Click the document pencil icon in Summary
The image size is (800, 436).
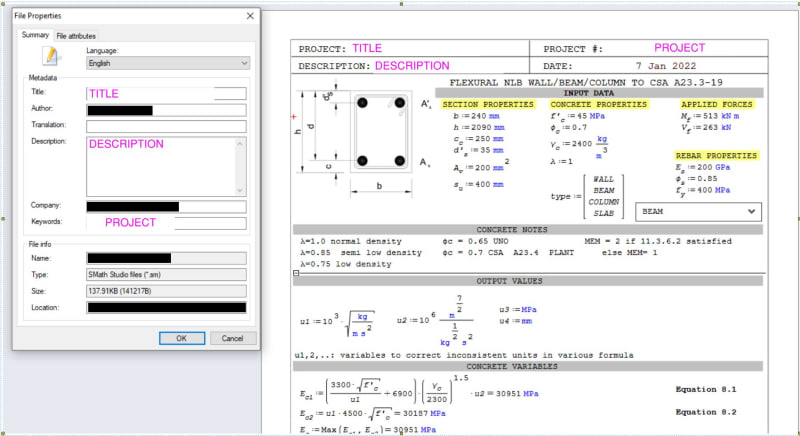click(x=51, y=56)
